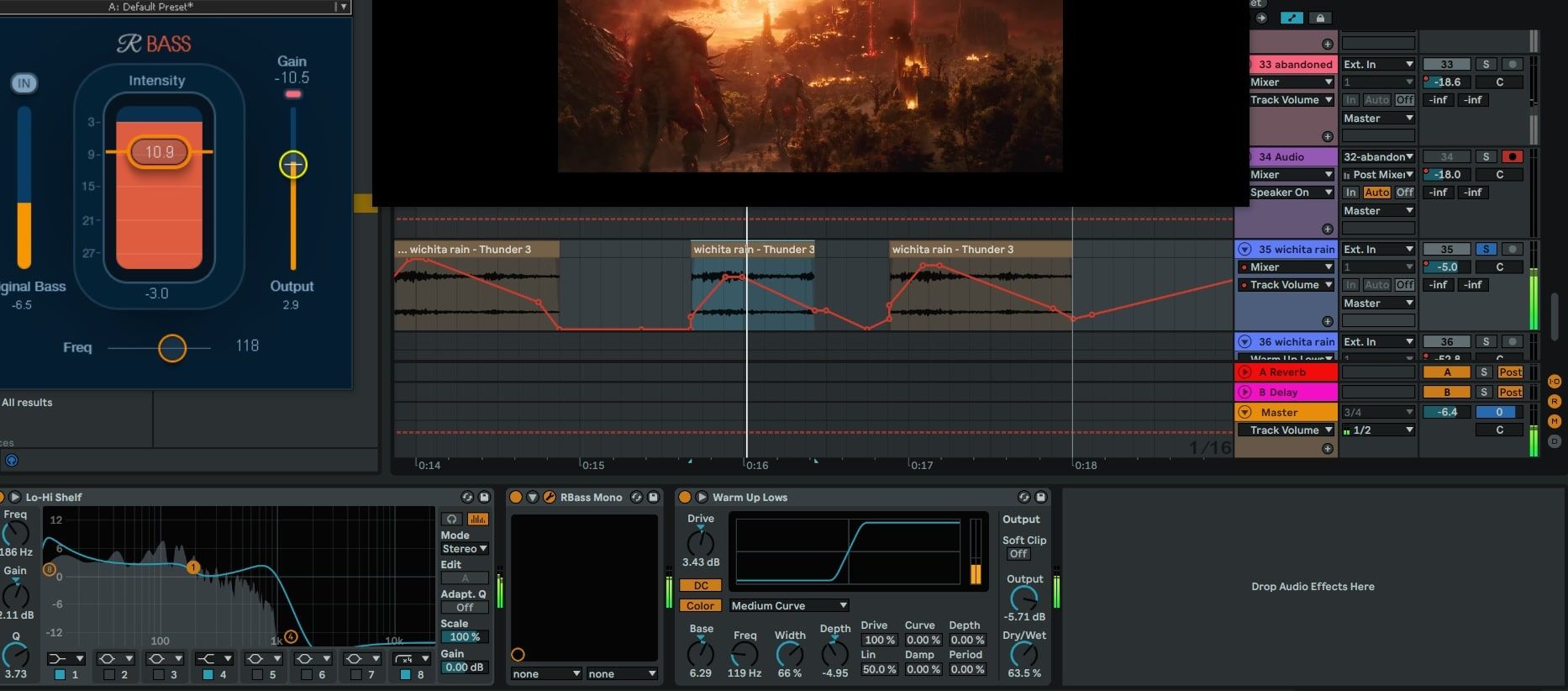Viewport: 1568px width, 691px height.
Task: Click track 36 volume value field
Action: (1446, 357)
